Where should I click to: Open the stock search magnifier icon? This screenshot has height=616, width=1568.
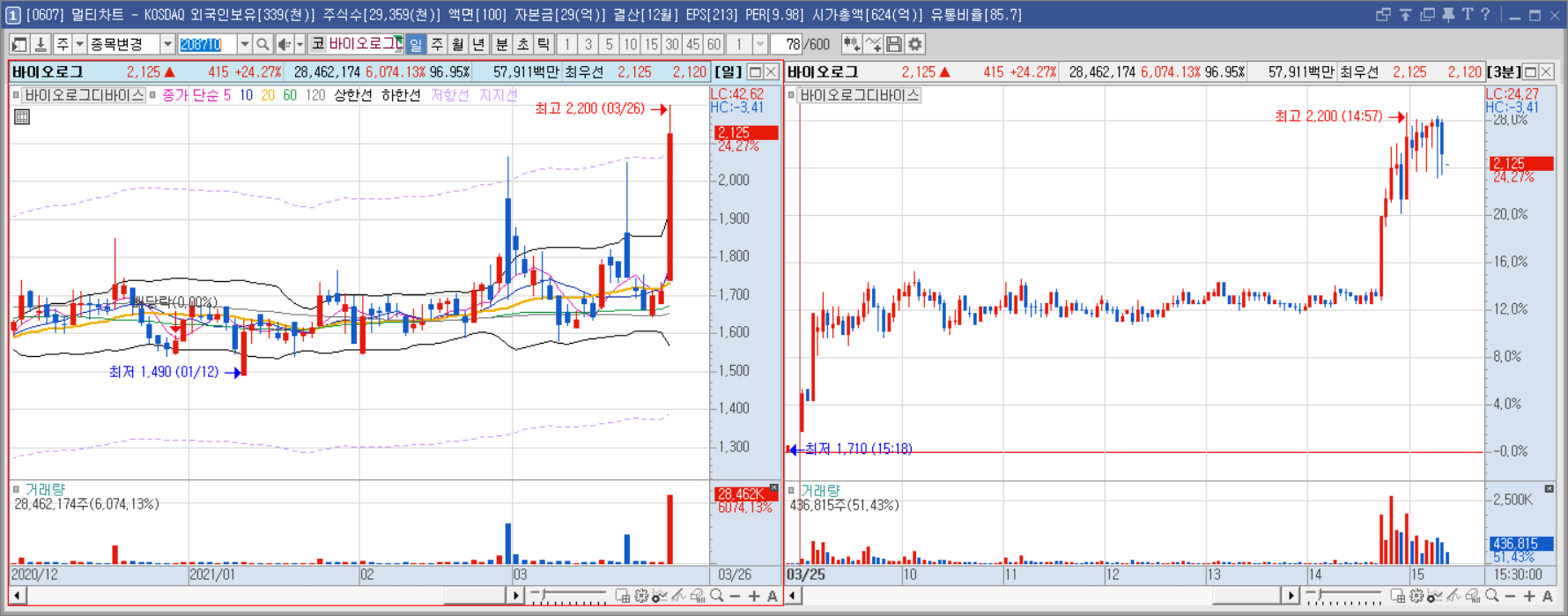(x=263, y=44)
